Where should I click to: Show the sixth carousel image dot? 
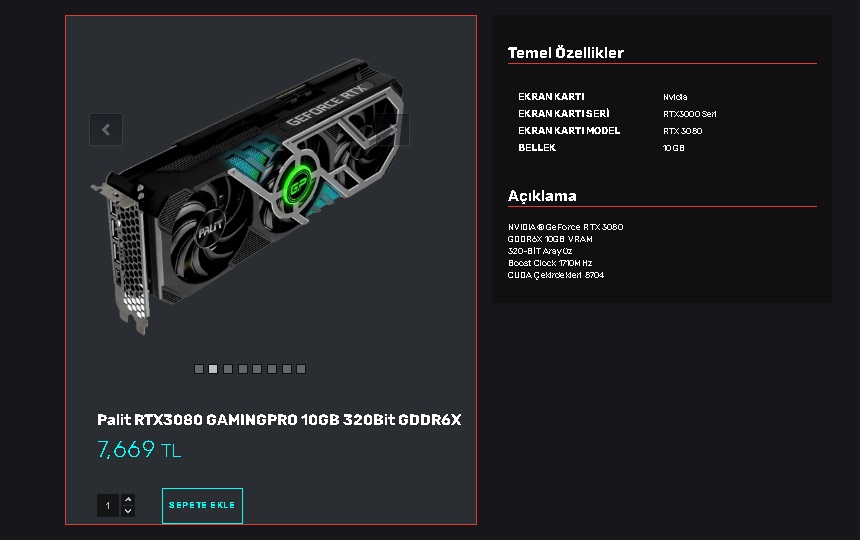[x=272, y=369]
